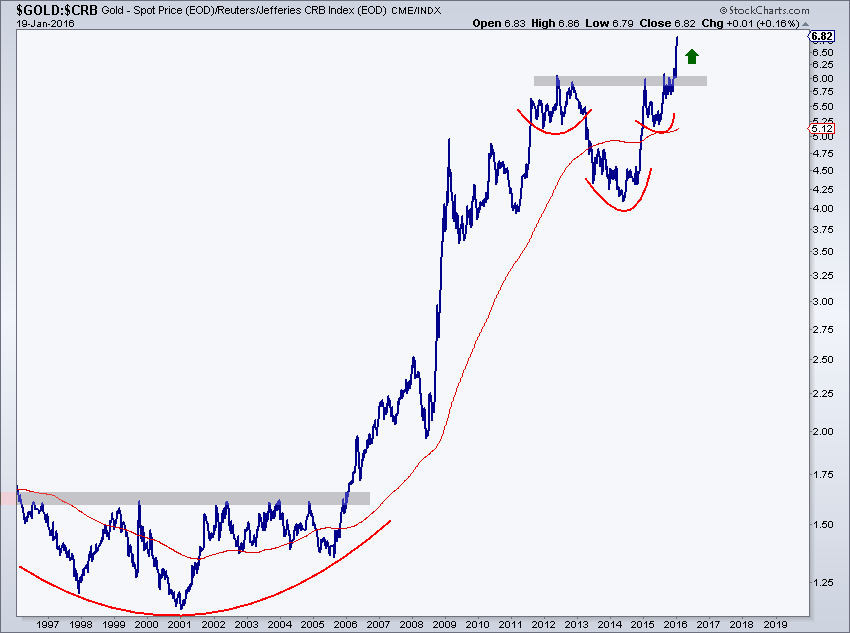Click the 2.00 price axis label
The image size is (850, 633).
(823, 432)
